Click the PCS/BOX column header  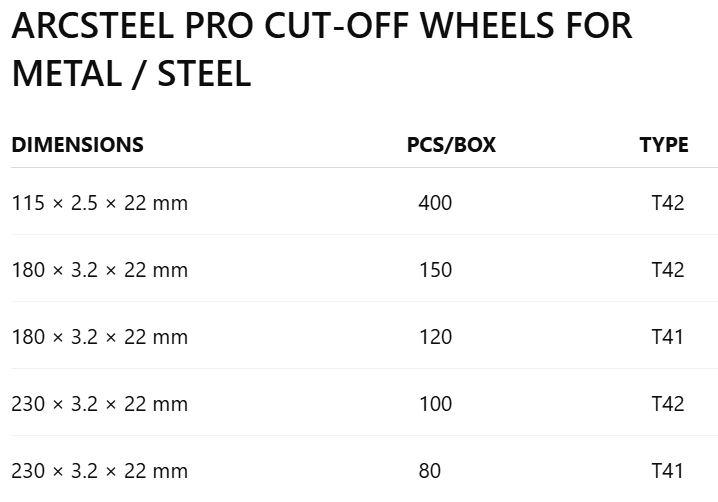(451, 145)
